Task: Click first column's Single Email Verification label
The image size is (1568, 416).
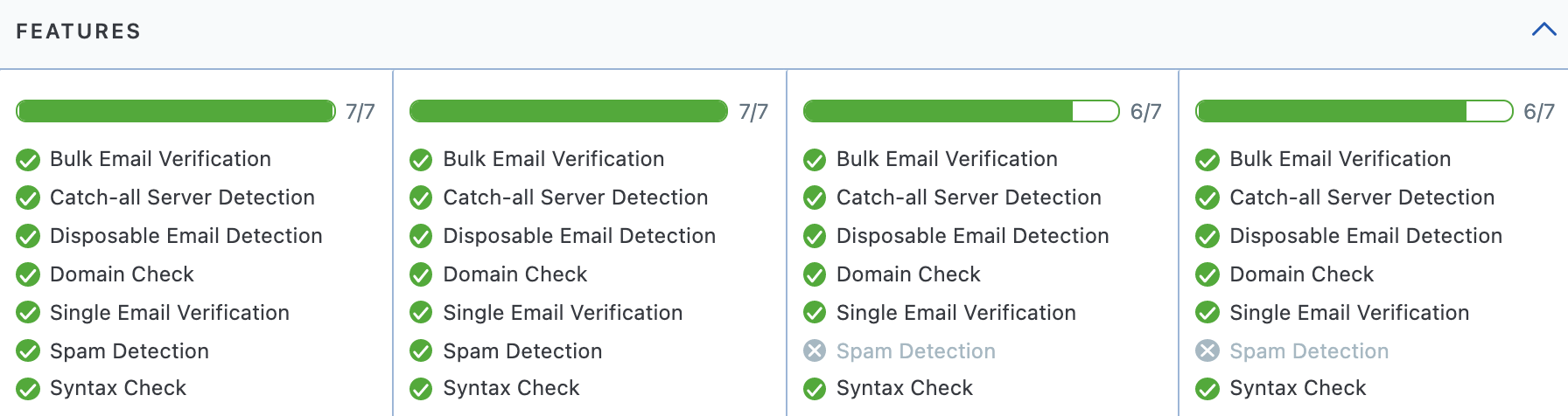Action: [169, 313]
